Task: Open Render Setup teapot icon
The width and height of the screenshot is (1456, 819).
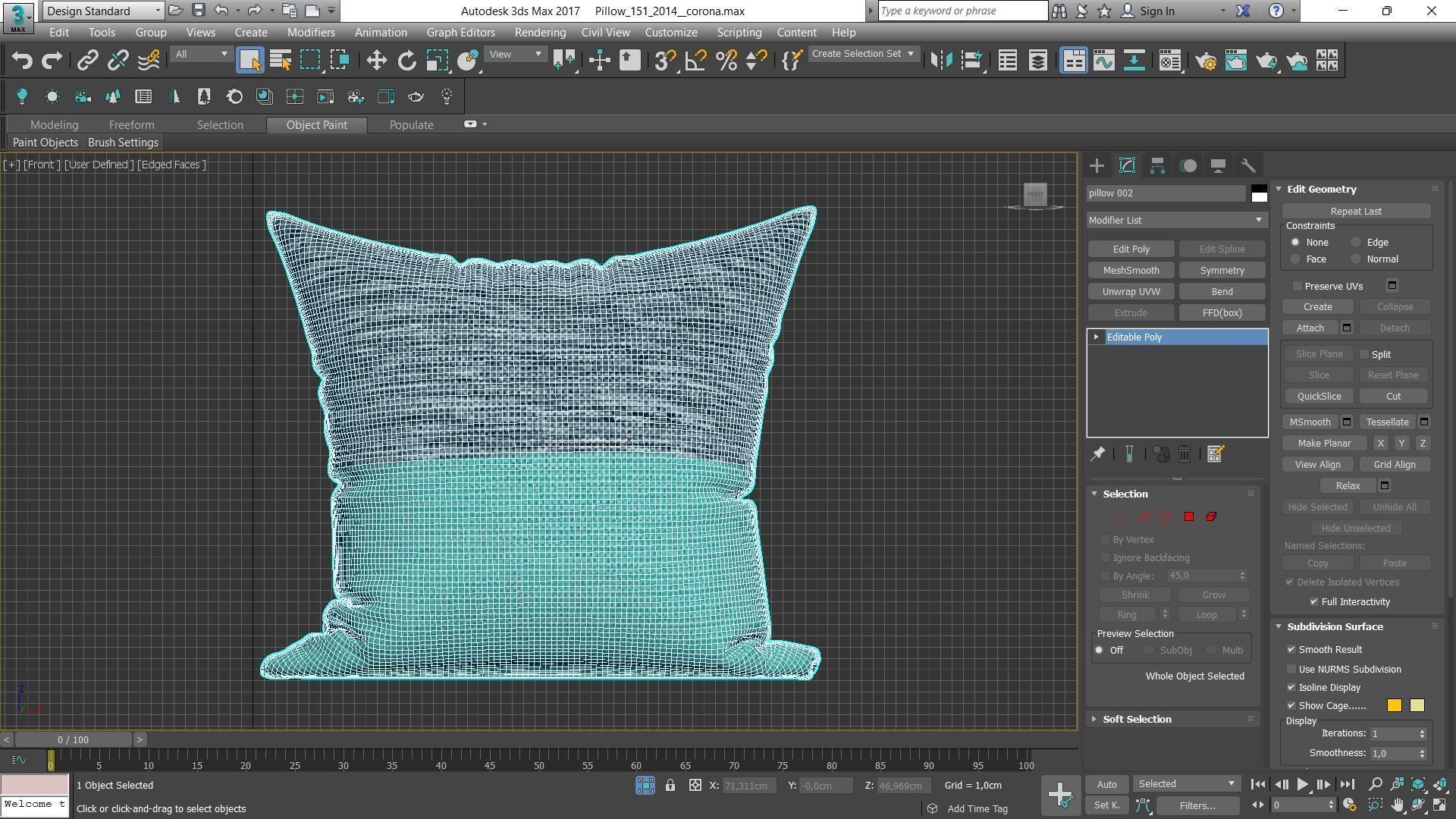Action: (x=1206, y=61)
